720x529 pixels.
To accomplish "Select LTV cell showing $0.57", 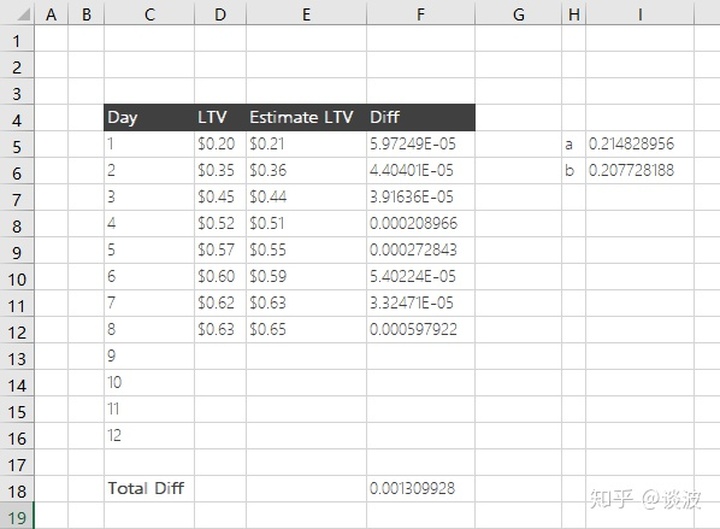I will coord(220,250).
